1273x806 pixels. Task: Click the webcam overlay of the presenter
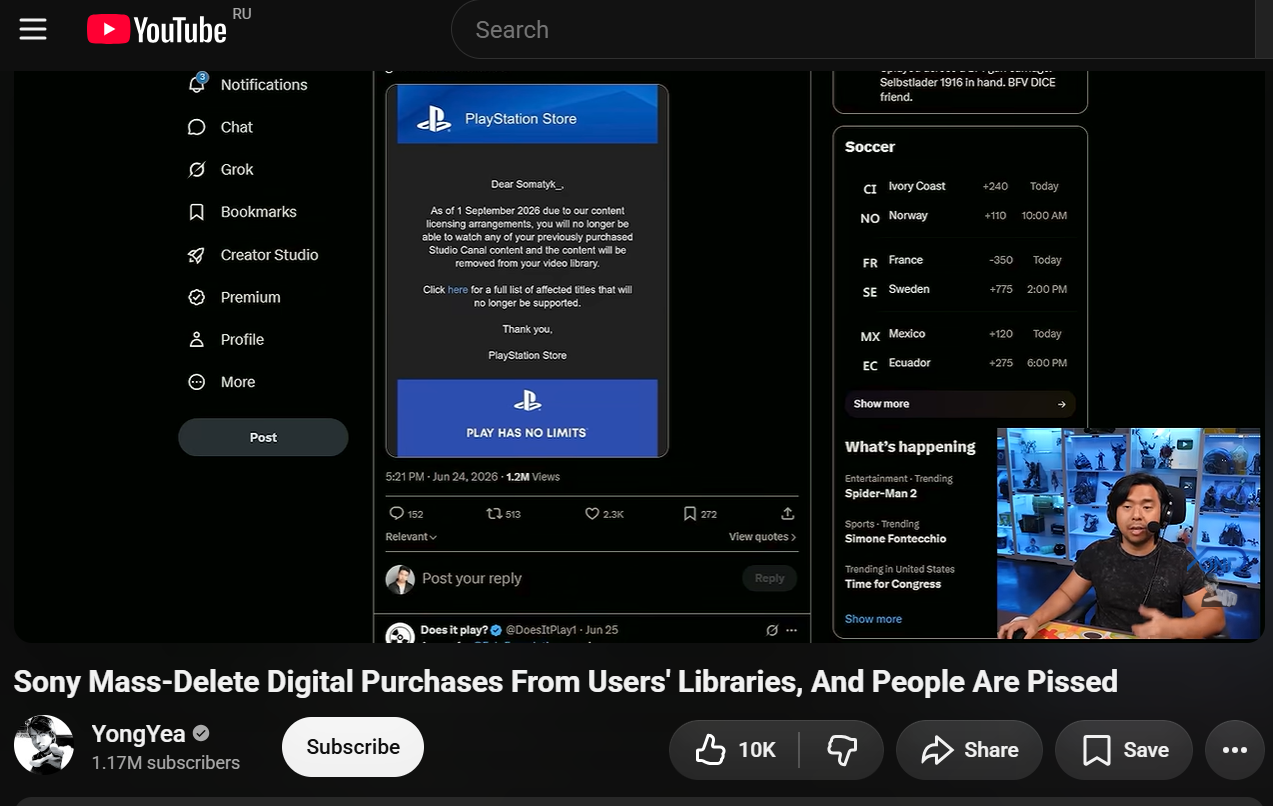pyautogui.click(x=1128, y=533)
